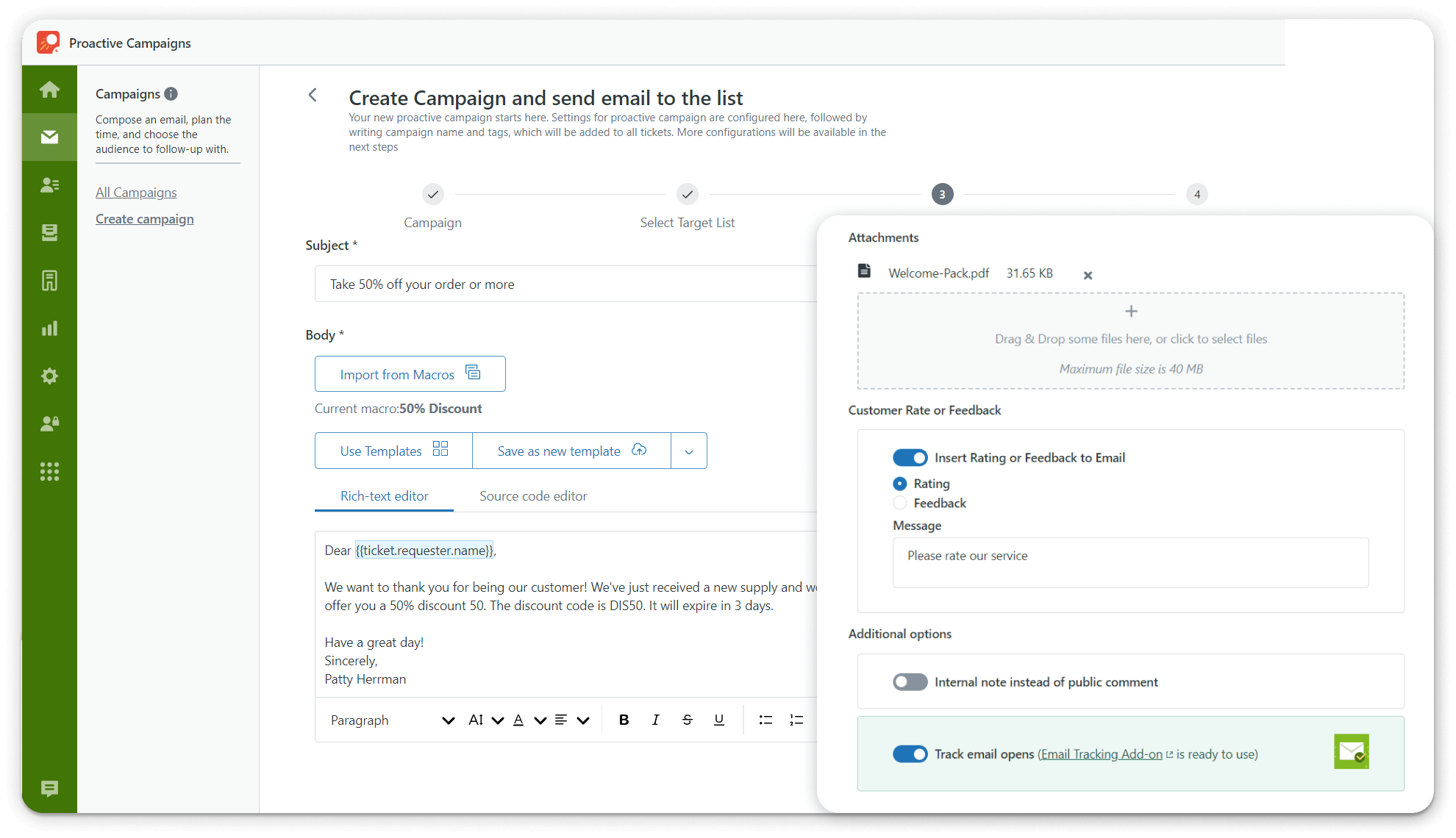Click the email/campaigns sidebar icon
Screen dimensions: 1456x838
(x=49, y=137)
